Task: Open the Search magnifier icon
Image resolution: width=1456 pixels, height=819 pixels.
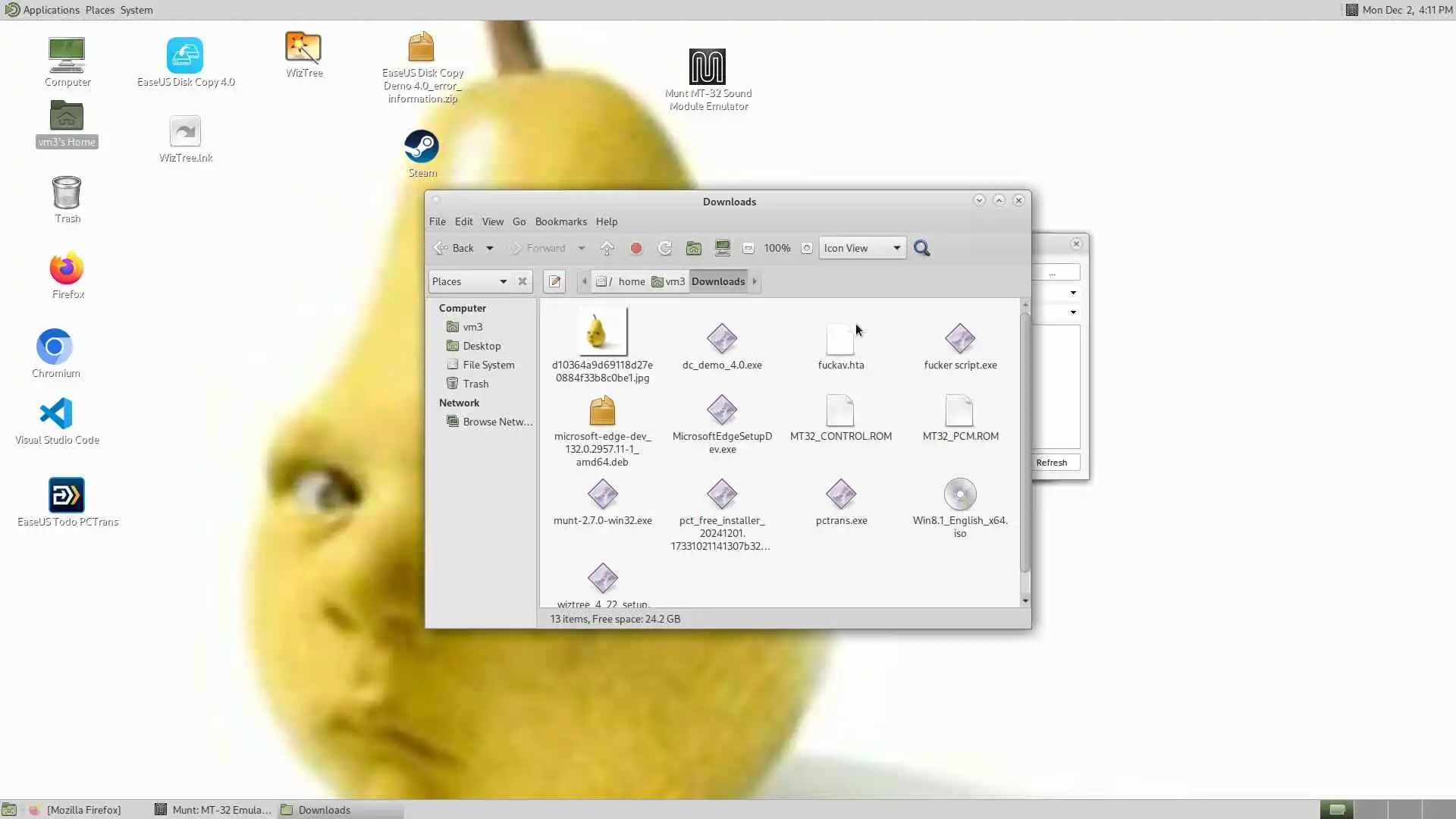Action: tap(921, 248)
